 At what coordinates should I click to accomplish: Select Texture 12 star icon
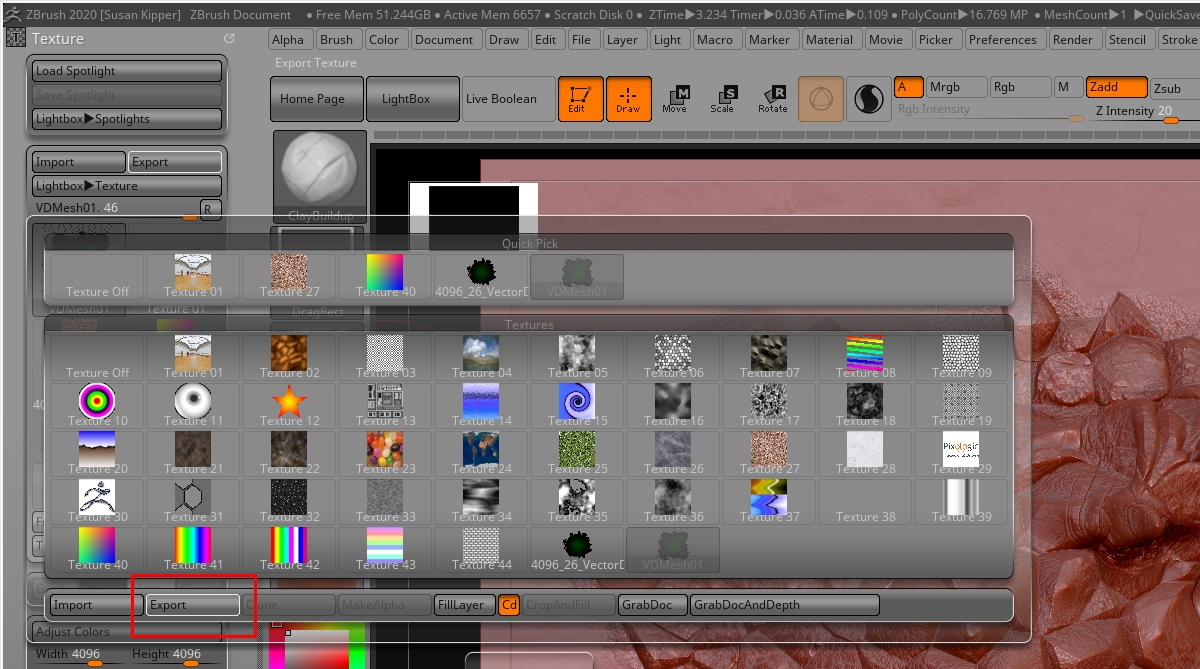[289, 405]
